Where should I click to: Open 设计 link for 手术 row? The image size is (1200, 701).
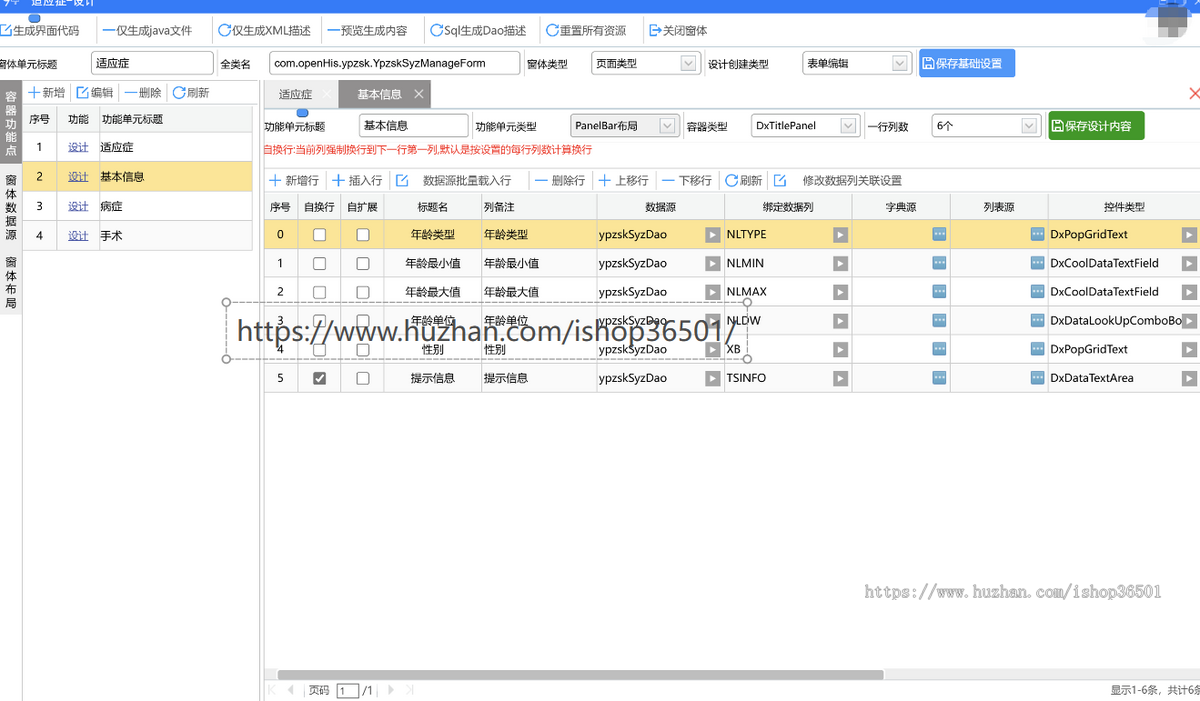coord(78,236)
